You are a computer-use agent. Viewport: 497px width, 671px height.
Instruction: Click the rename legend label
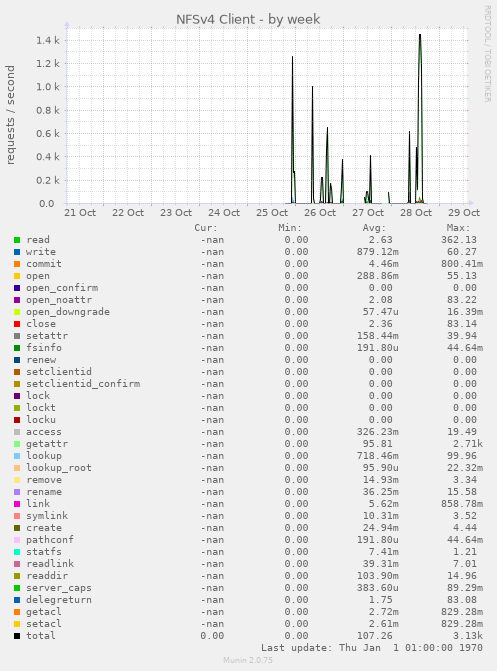coord(44,492)
